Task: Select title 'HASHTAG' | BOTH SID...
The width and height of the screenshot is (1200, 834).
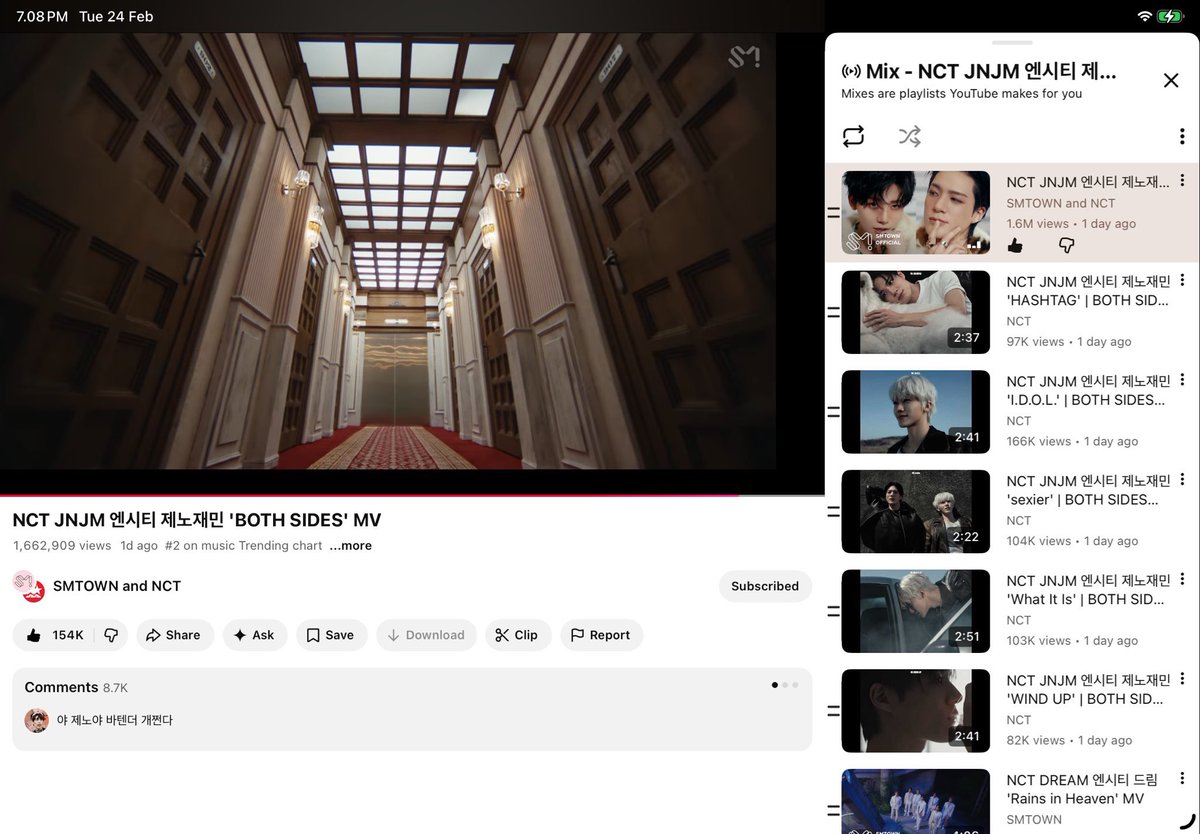Action: [1088, 291]
